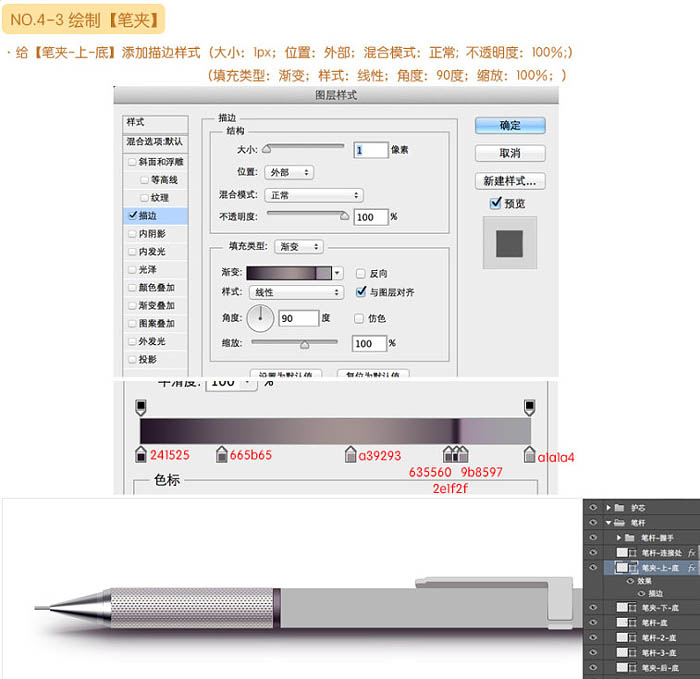The height and width of the screenshot is (679, 700).
Task: Select the 665b65 gradient color stop
Action: click(x=221, y=454)
